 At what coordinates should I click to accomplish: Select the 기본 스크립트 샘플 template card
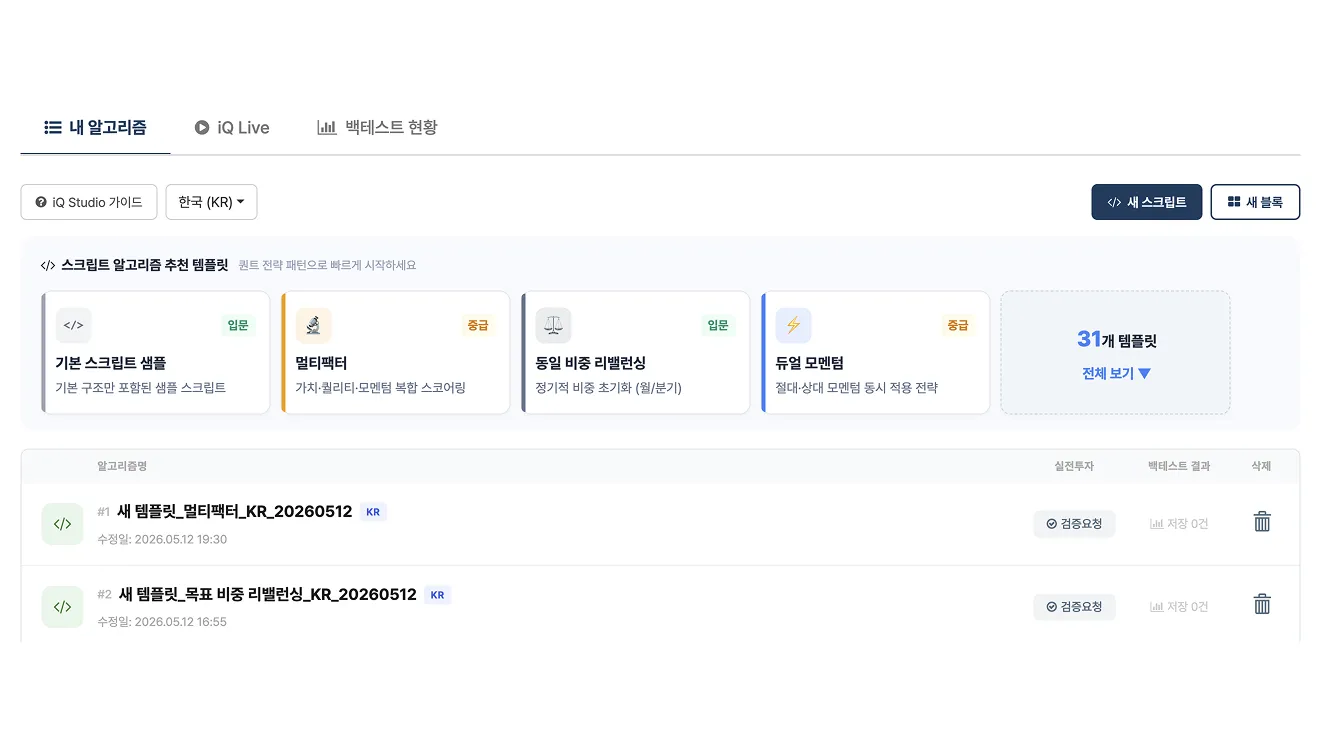156,353
